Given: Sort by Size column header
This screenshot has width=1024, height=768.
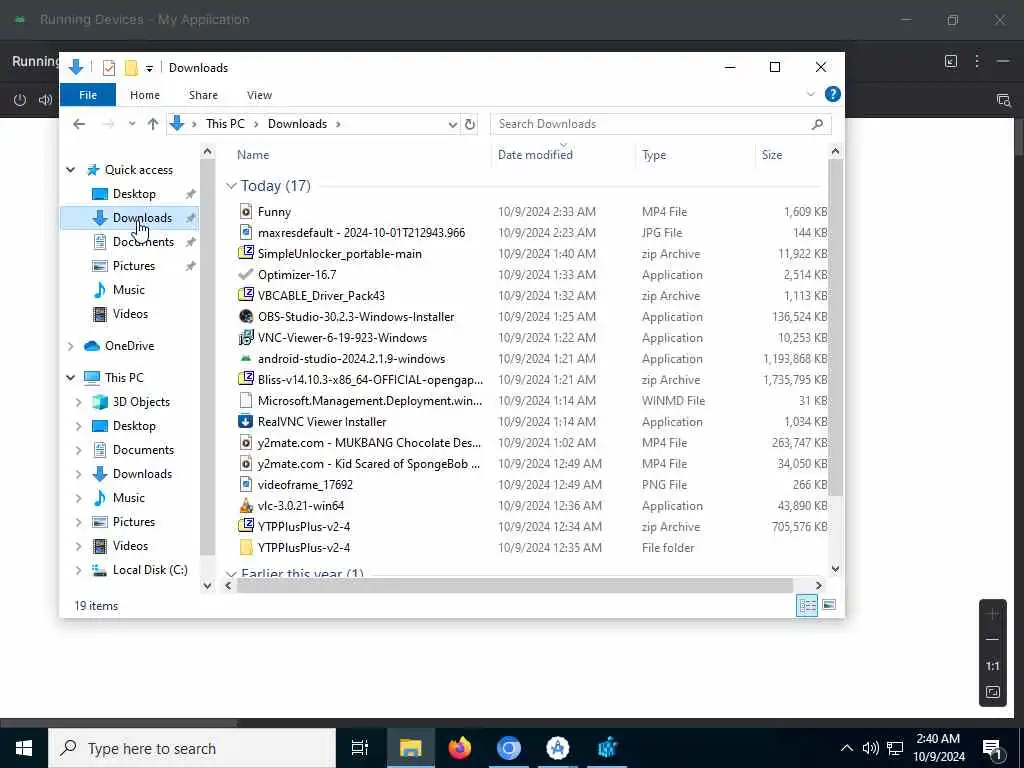Looking at the screenshot, I should click(x=772, y=155).
